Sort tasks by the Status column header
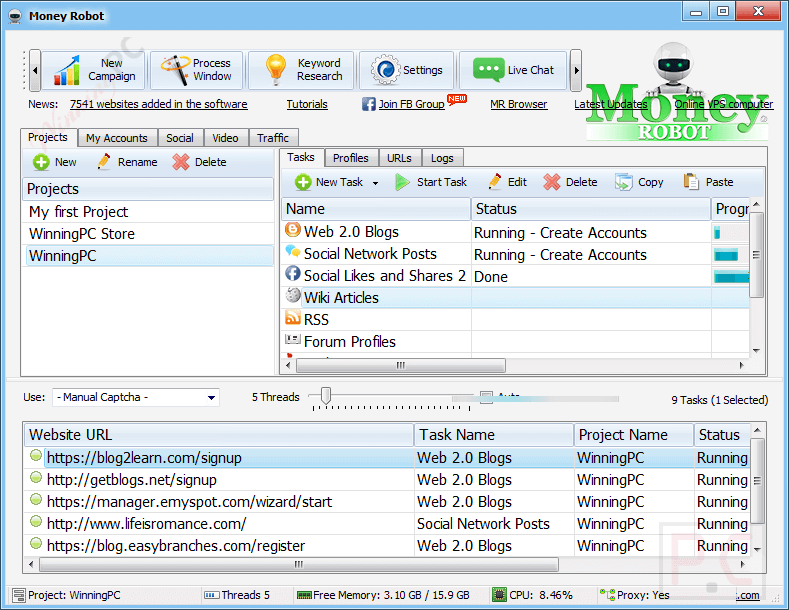Viewport: 789px width, 610px height. pos(591,209)
